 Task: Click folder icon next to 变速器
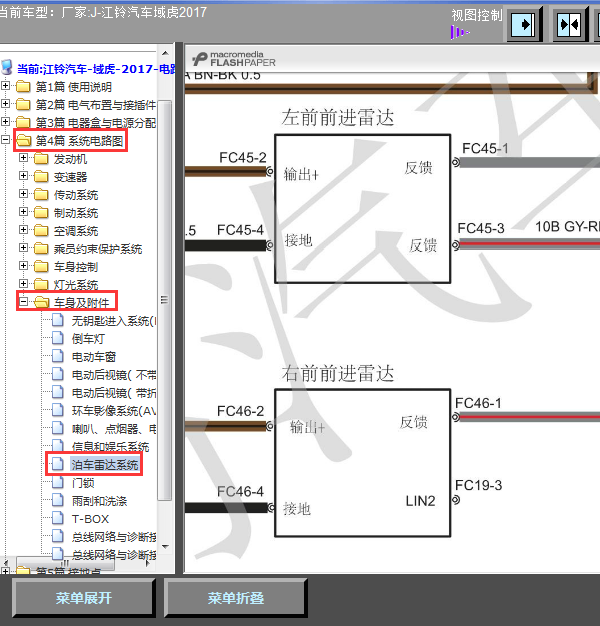pyautogui.click(x=41, y=177)
